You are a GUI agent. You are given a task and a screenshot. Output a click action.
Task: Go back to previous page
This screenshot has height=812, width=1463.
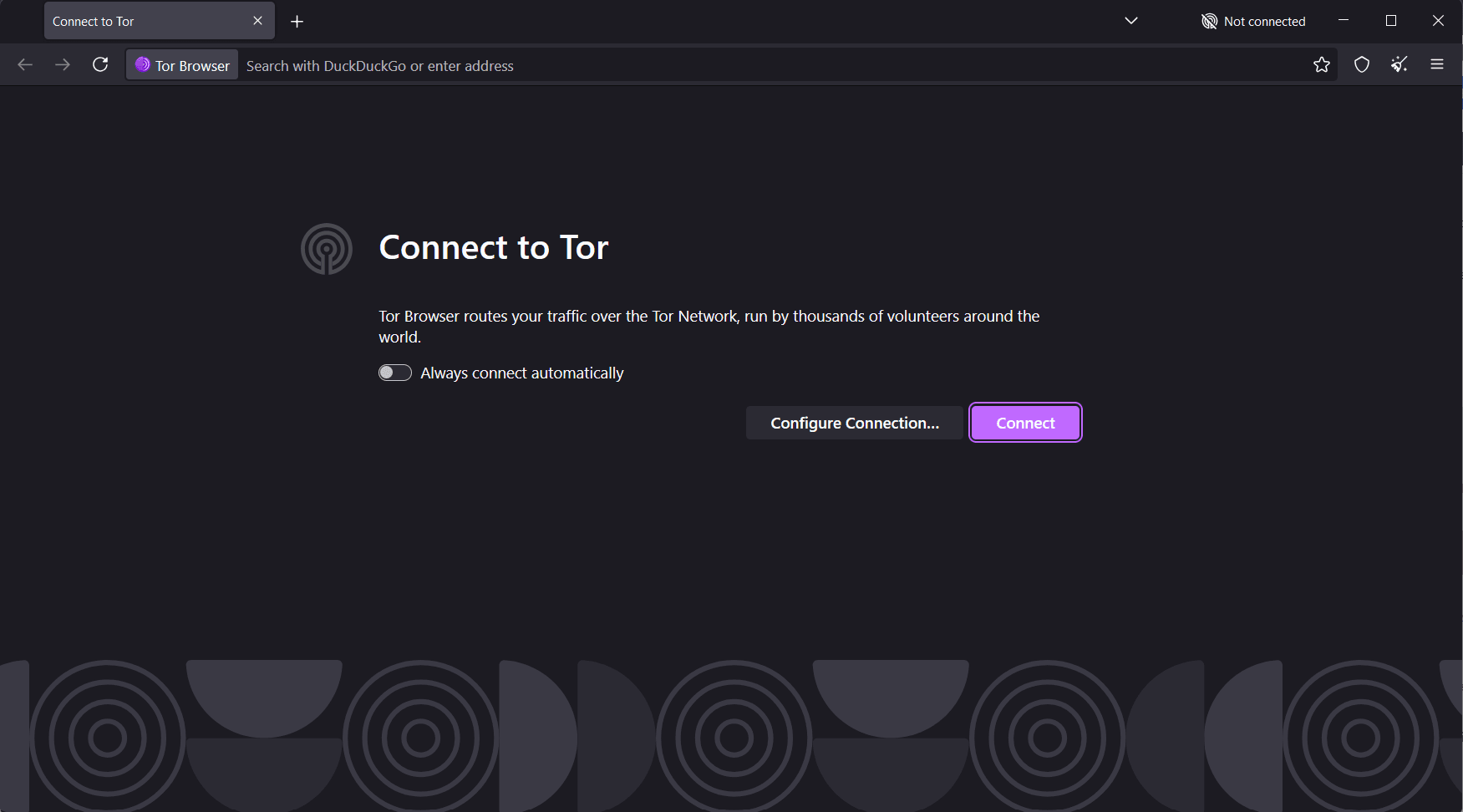25,65
